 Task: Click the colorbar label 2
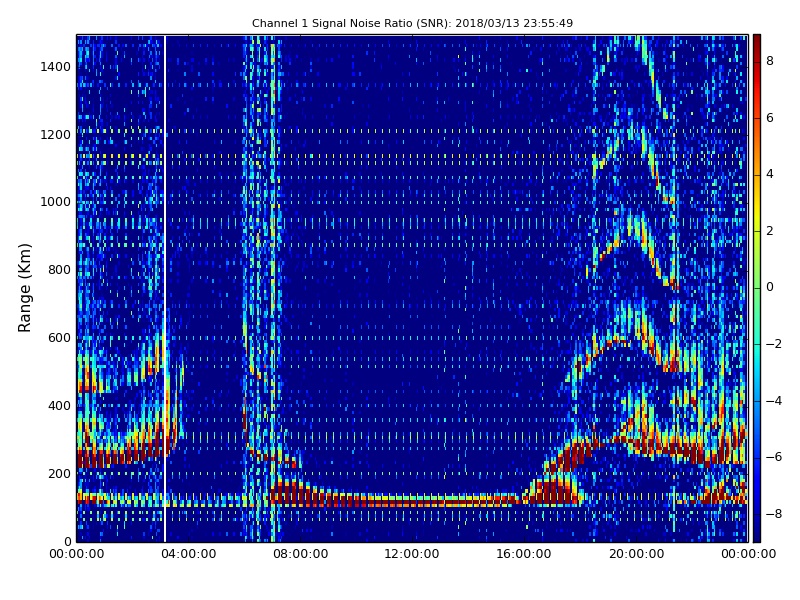(x=770, y=231)
